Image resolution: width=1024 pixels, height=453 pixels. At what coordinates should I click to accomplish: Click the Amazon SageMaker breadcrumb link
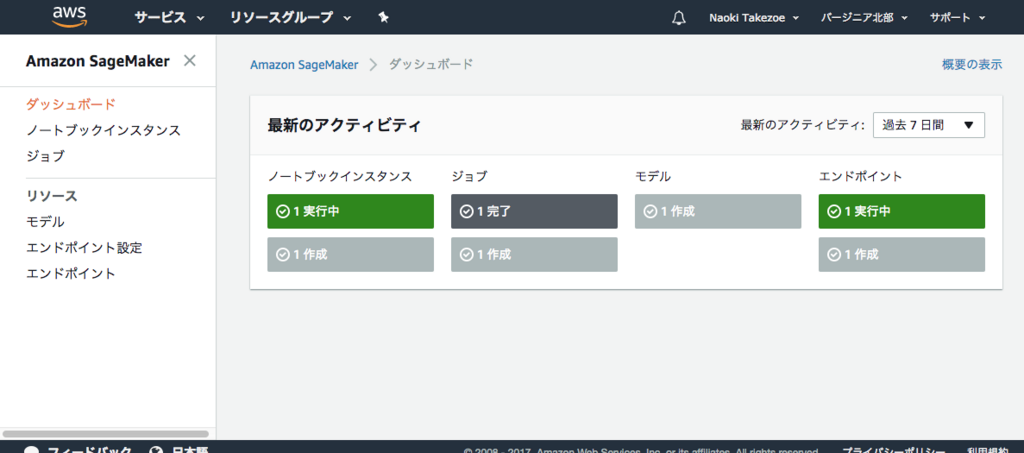304,65
